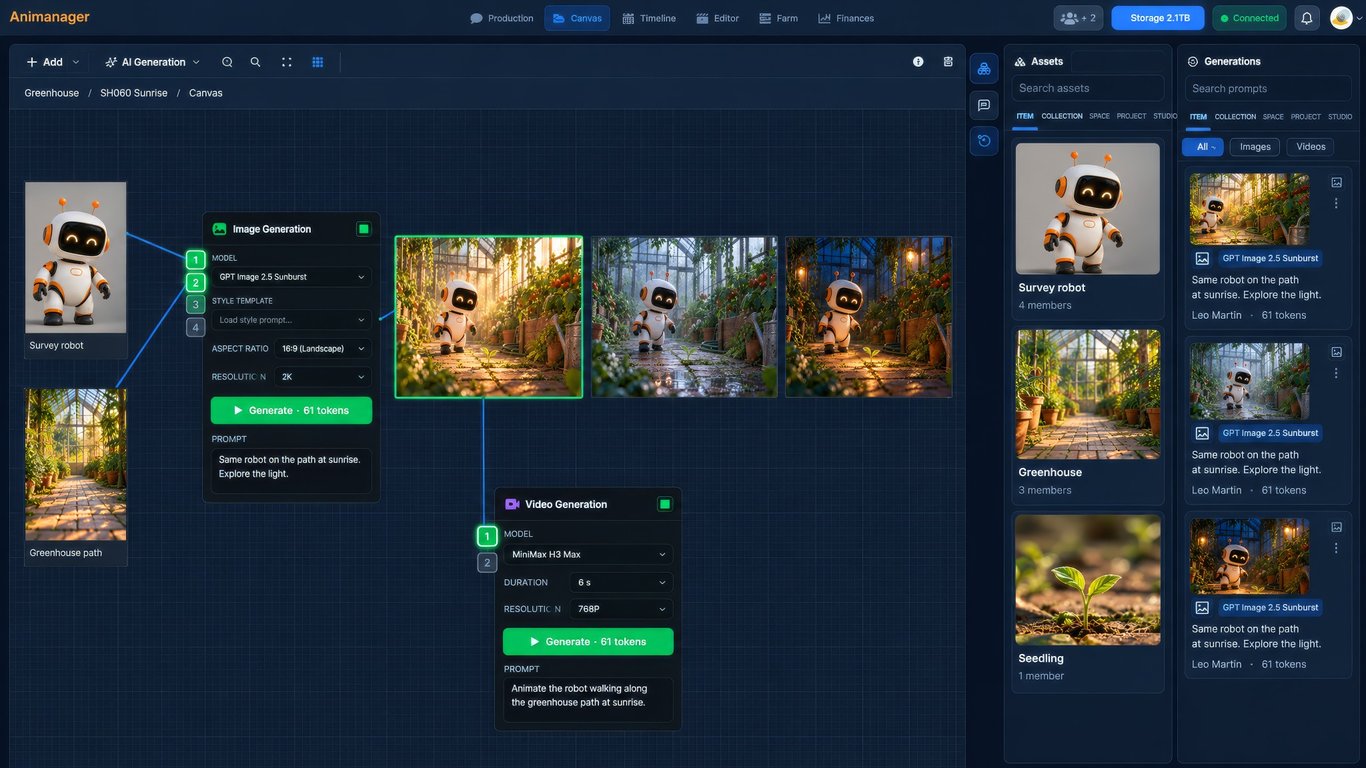This screenshot has width=1366, height=768.
Task: Open the 6 s duration dropdown
Action: click(x=621, y=582)
